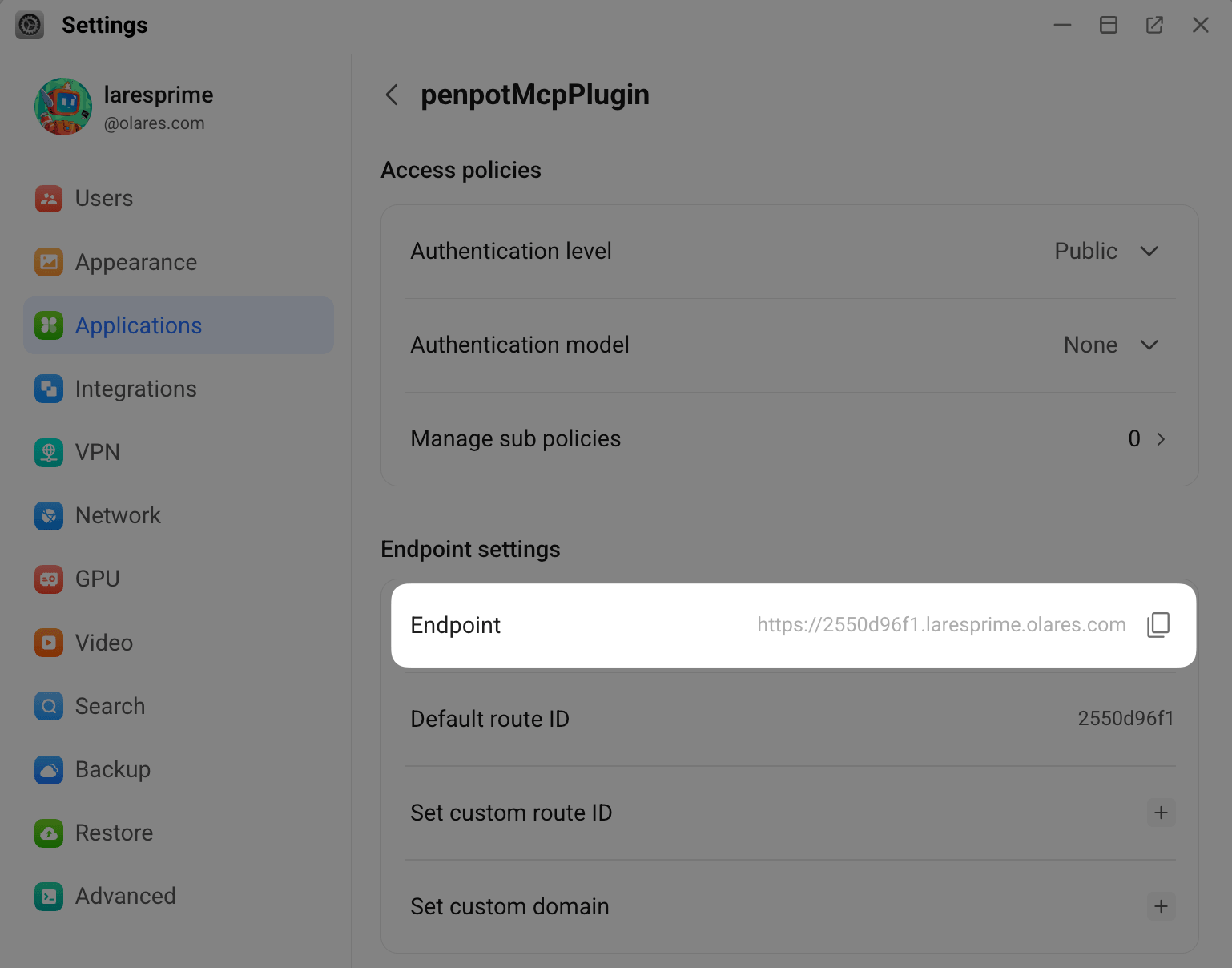Go to Network settings
The image size is (1232, 968).
point(179,515)
